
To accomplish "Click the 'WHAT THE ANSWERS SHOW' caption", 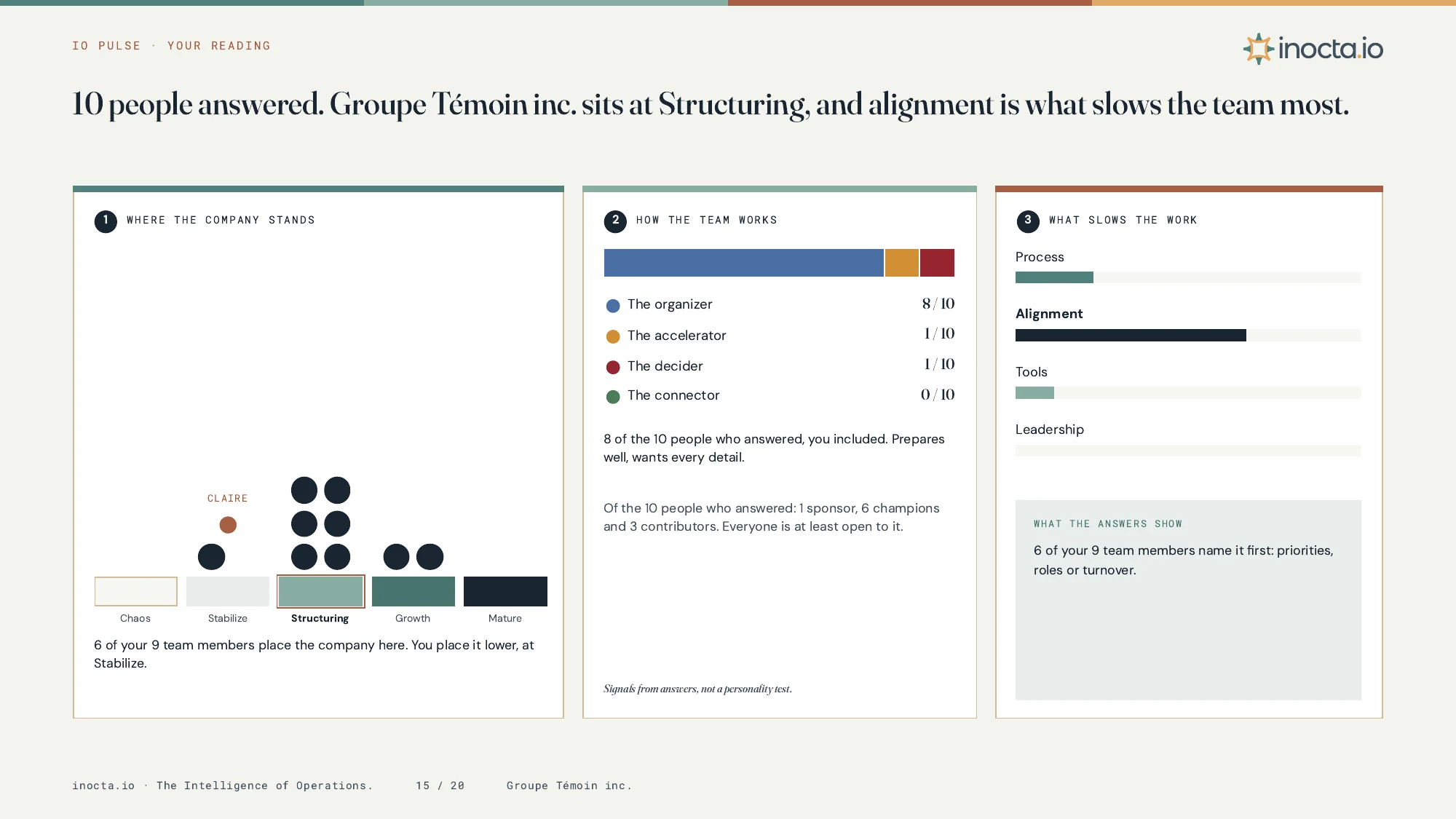I will (x=1108, y=524).
